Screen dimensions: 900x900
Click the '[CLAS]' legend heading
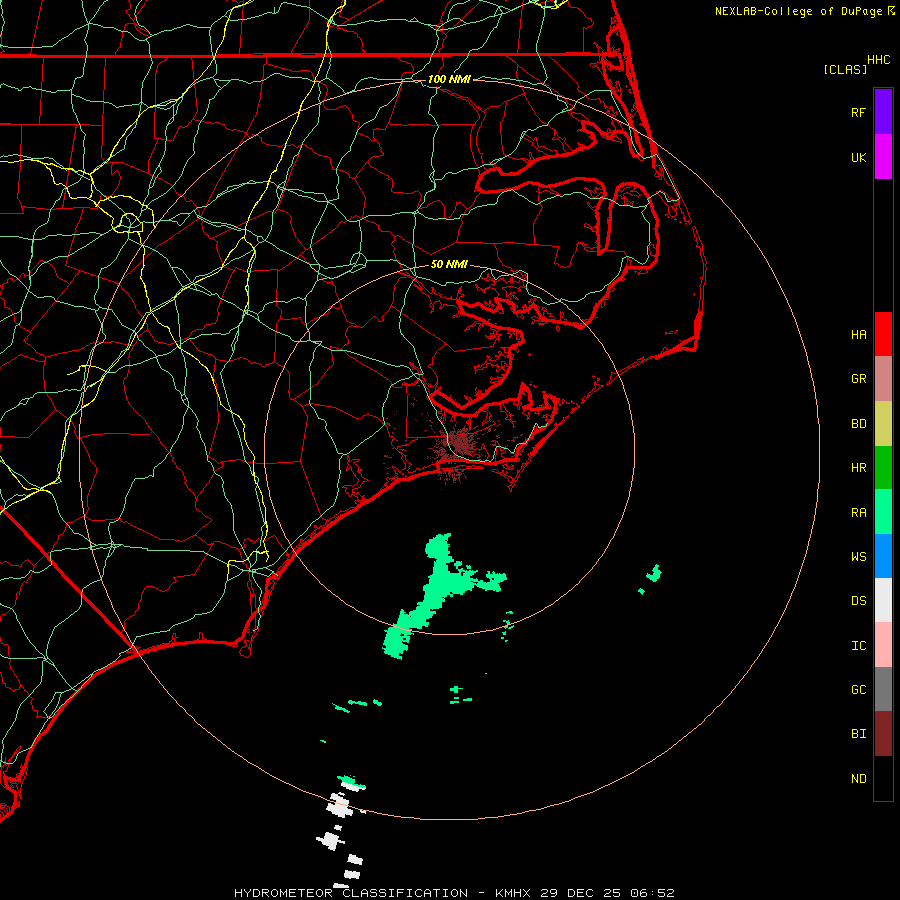(x=845, y=69)
